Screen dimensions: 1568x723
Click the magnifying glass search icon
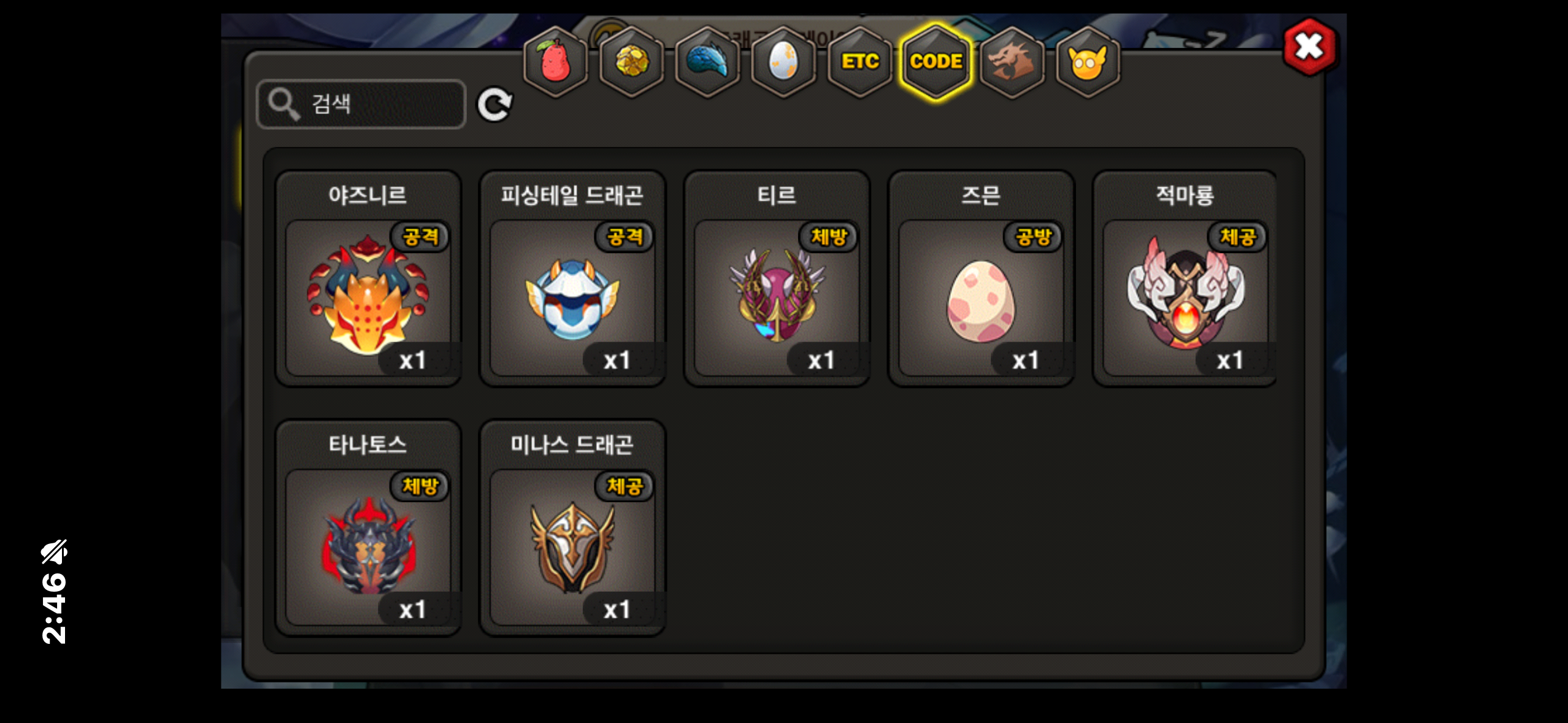(284, 104)
